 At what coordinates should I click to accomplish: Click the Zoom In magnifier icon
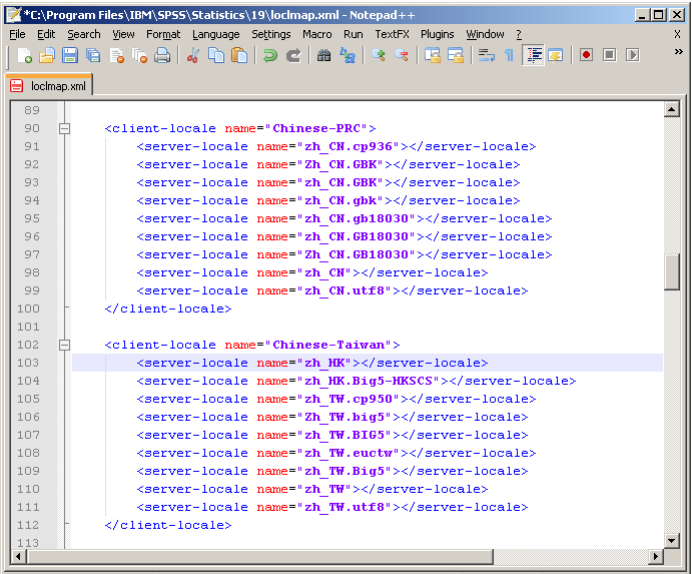click(379, 56)
